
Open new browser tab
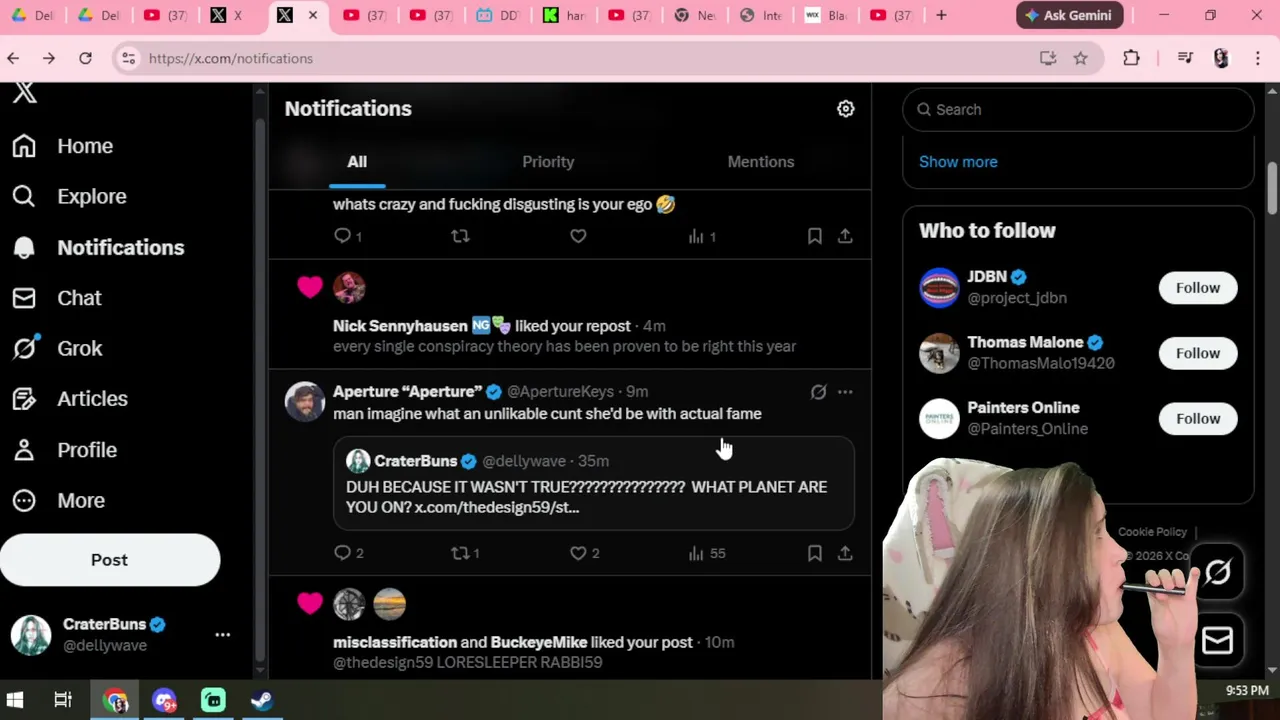pos(941,15)
